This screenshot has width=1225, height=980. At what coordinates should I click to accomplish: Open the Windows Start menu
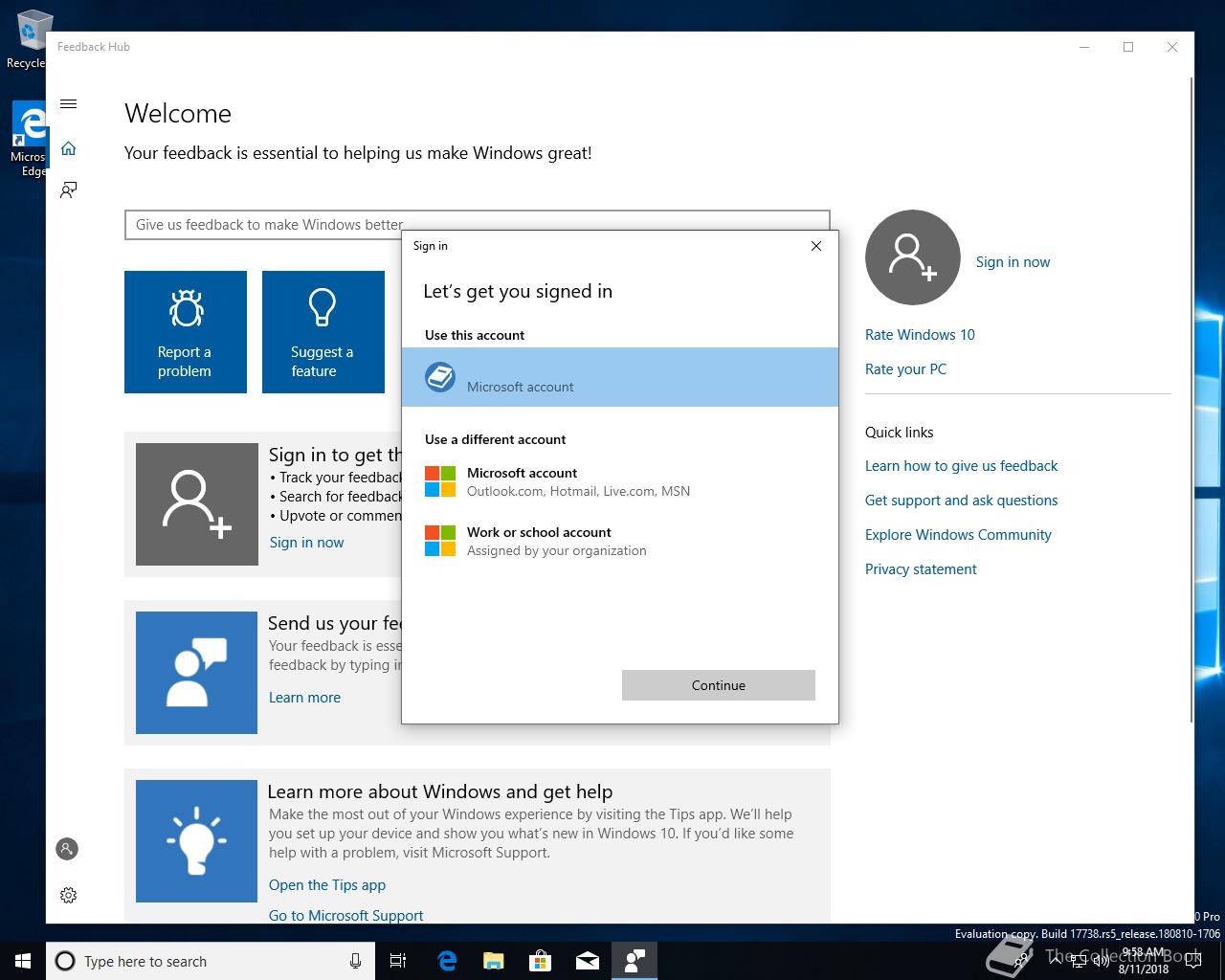tap(23, 961)
